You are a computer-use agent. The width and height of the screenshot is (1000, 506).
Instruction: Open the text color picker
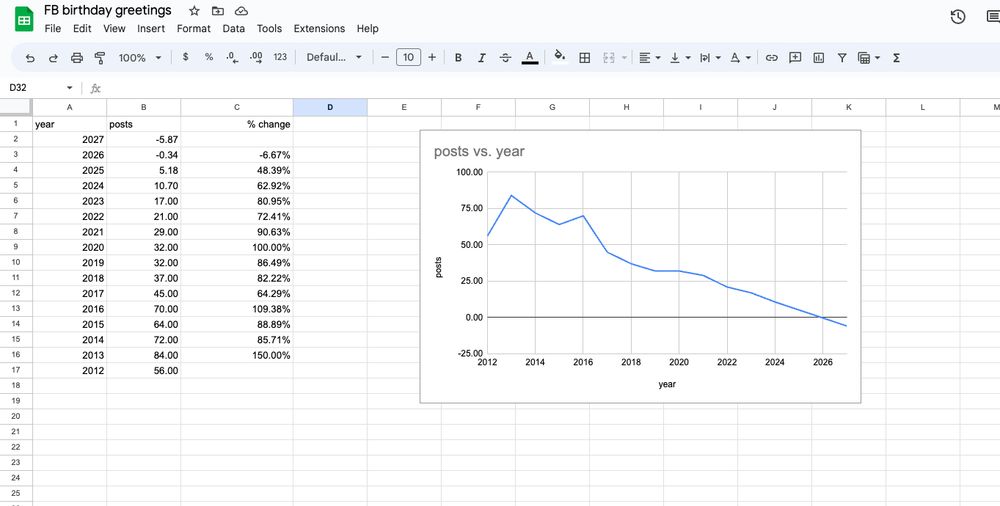[x=529, y=57]
